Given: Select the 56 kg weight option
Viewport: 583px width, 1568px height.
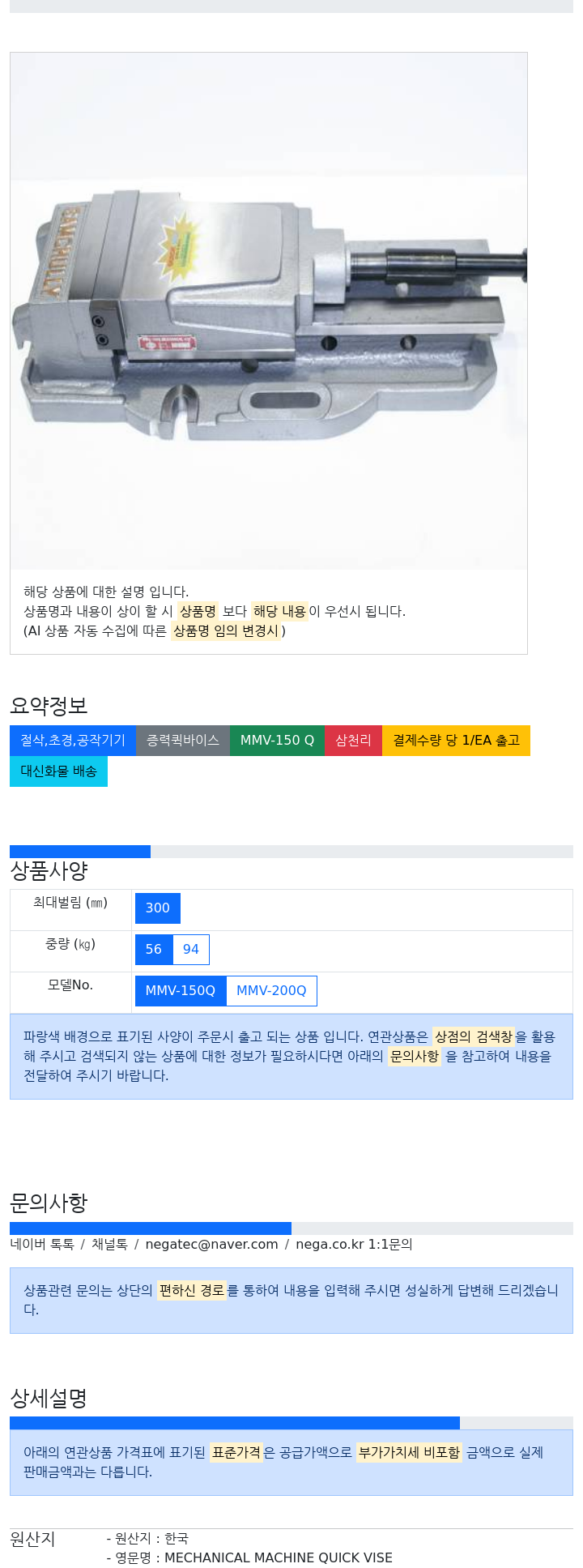Looking at the screenshot, I should coord(154,950).
